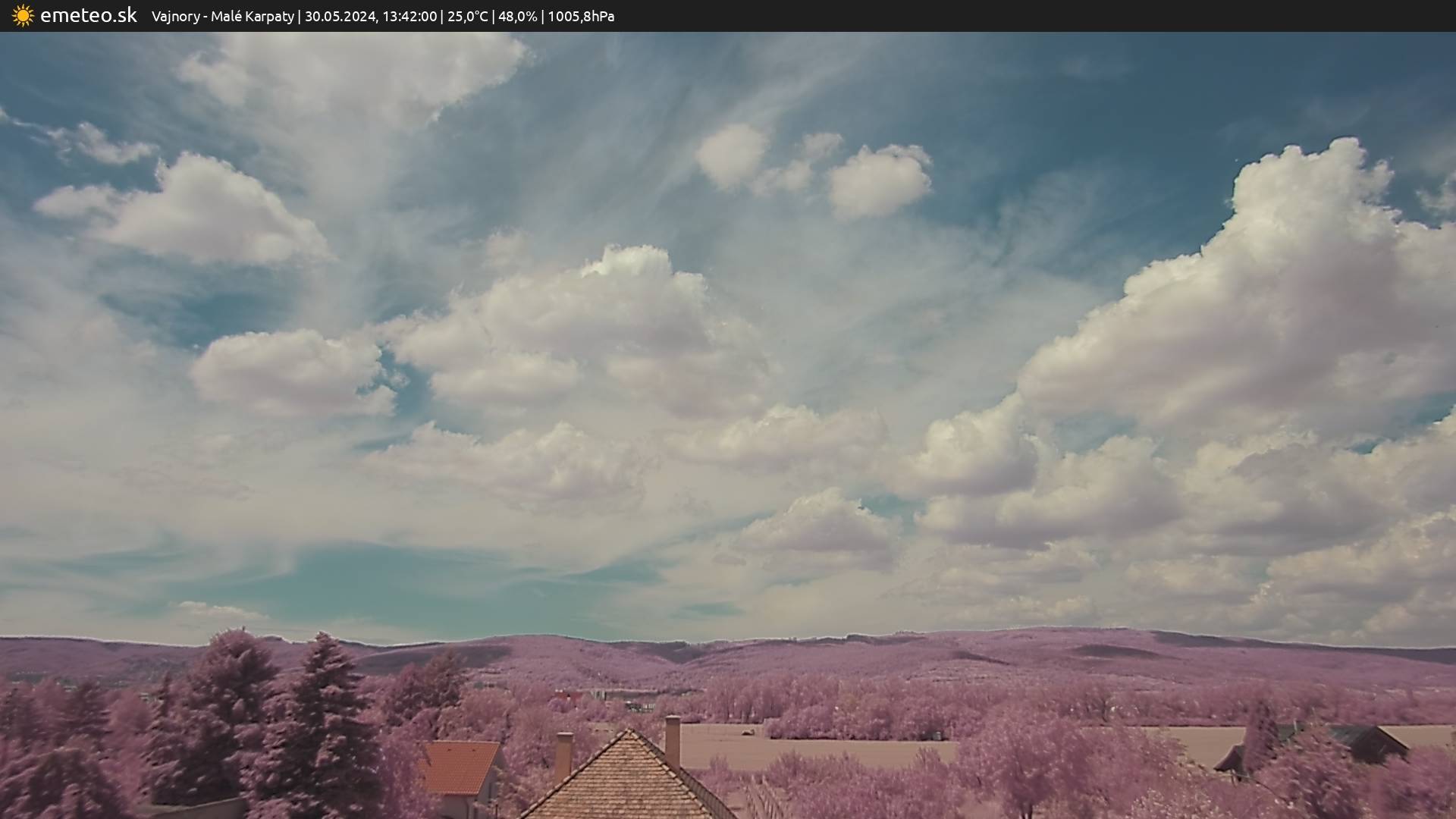Click the left chimney on the tiled roof
Screen dimensions: 1456x819
tap(563, 755)
